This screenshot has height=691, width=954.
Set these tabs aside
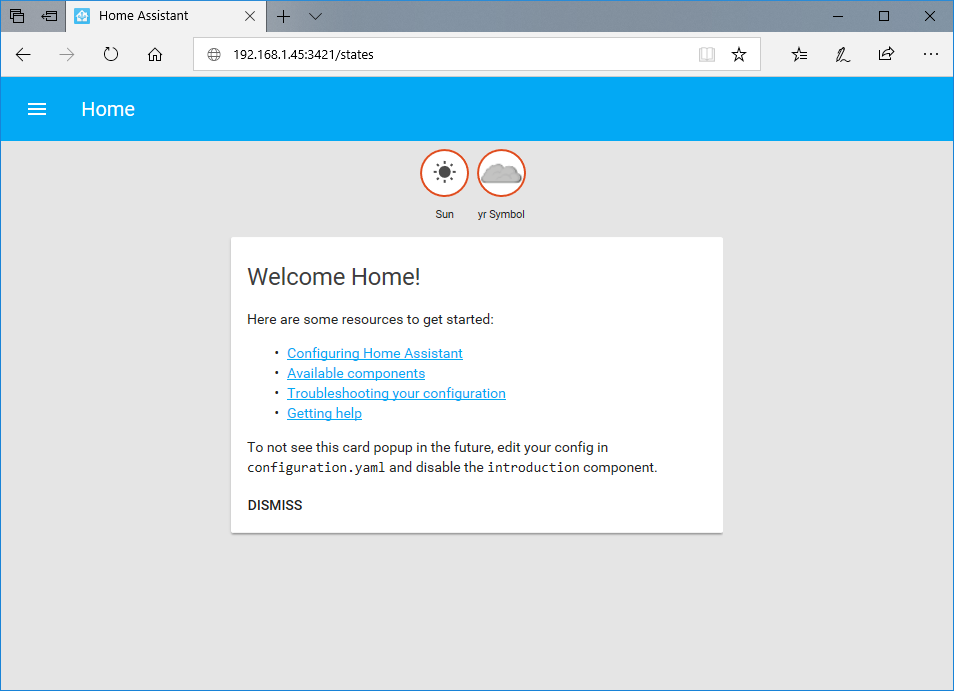(x=49, y=16)
